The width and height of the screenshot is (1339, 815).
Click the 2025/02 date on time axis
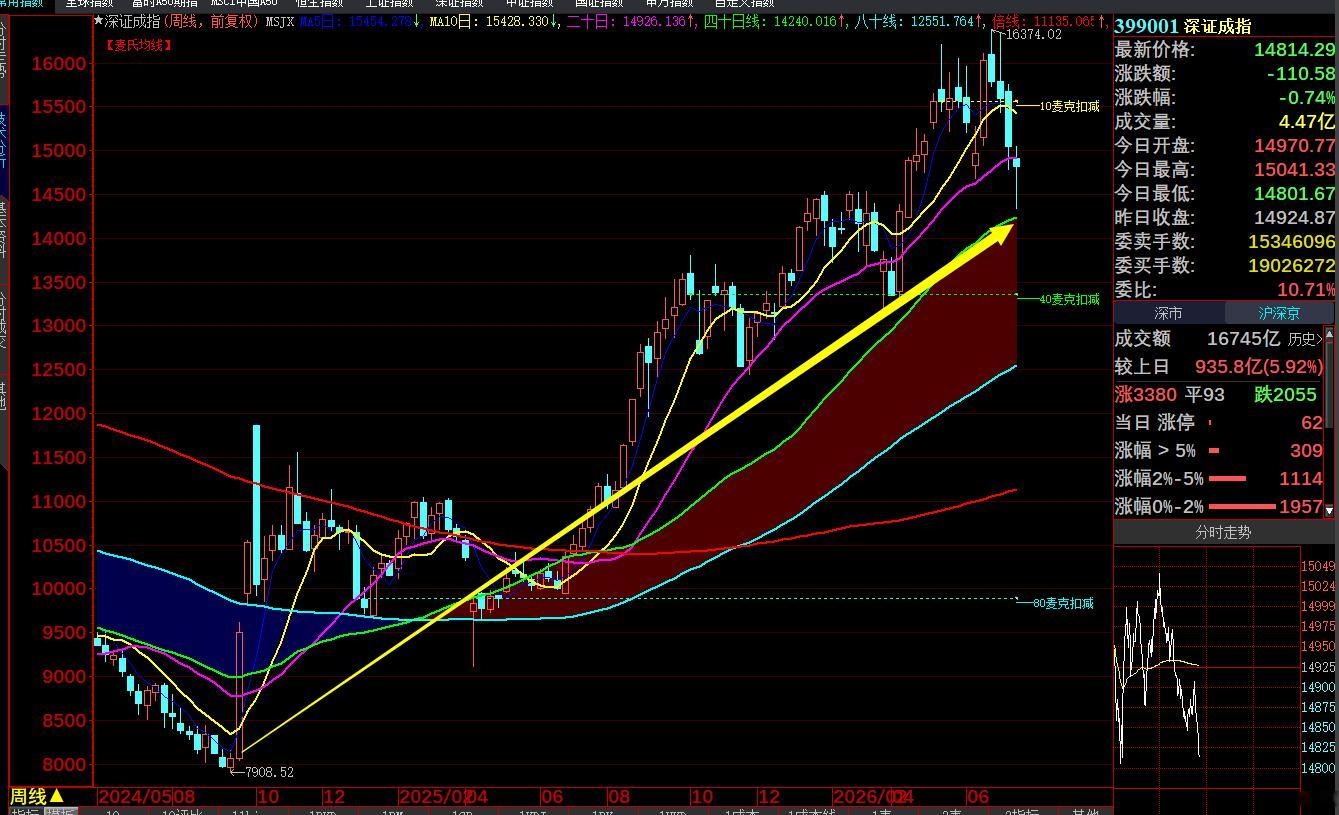(434, 797)
